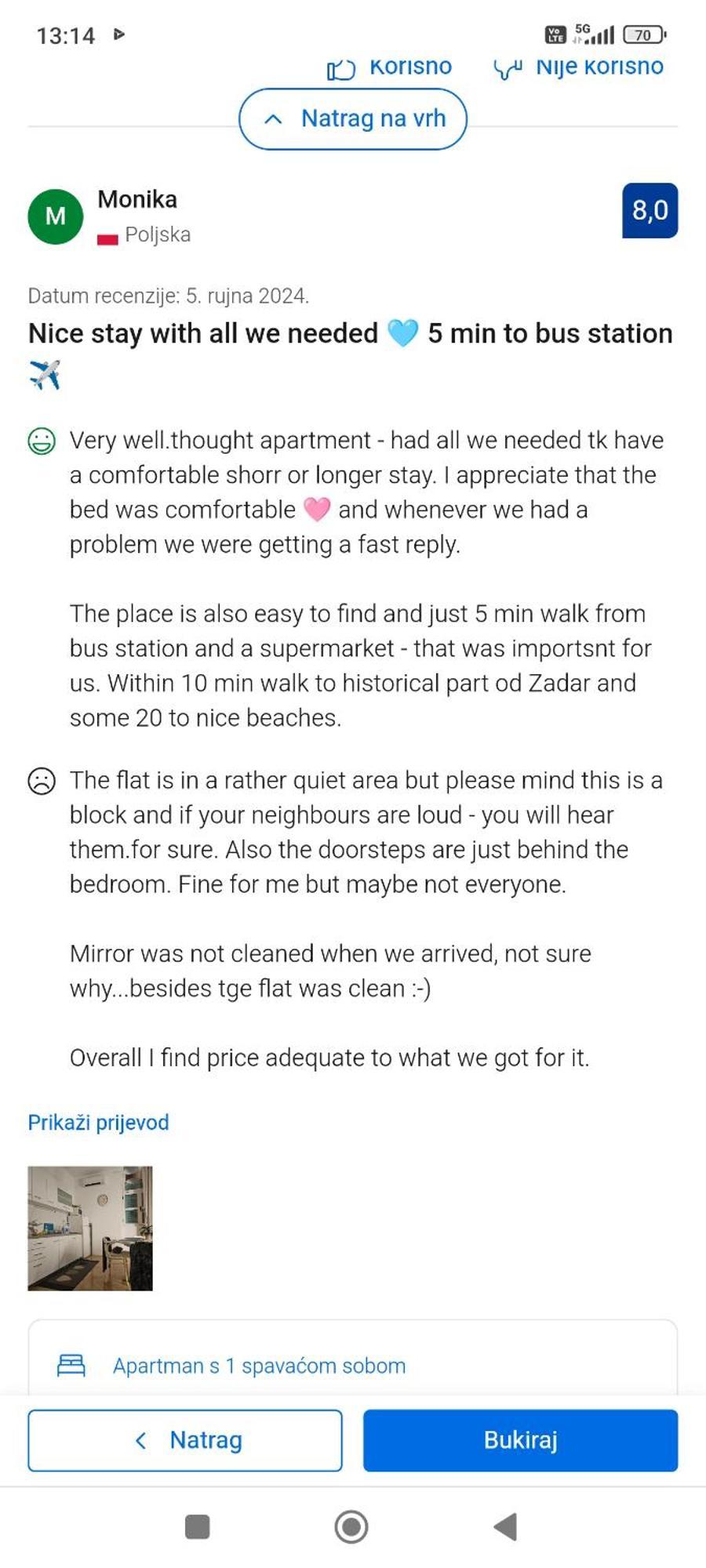Open the reviewer's kitchen photo thumbnail
The image size is (706, 1568).
(90, 1228)
